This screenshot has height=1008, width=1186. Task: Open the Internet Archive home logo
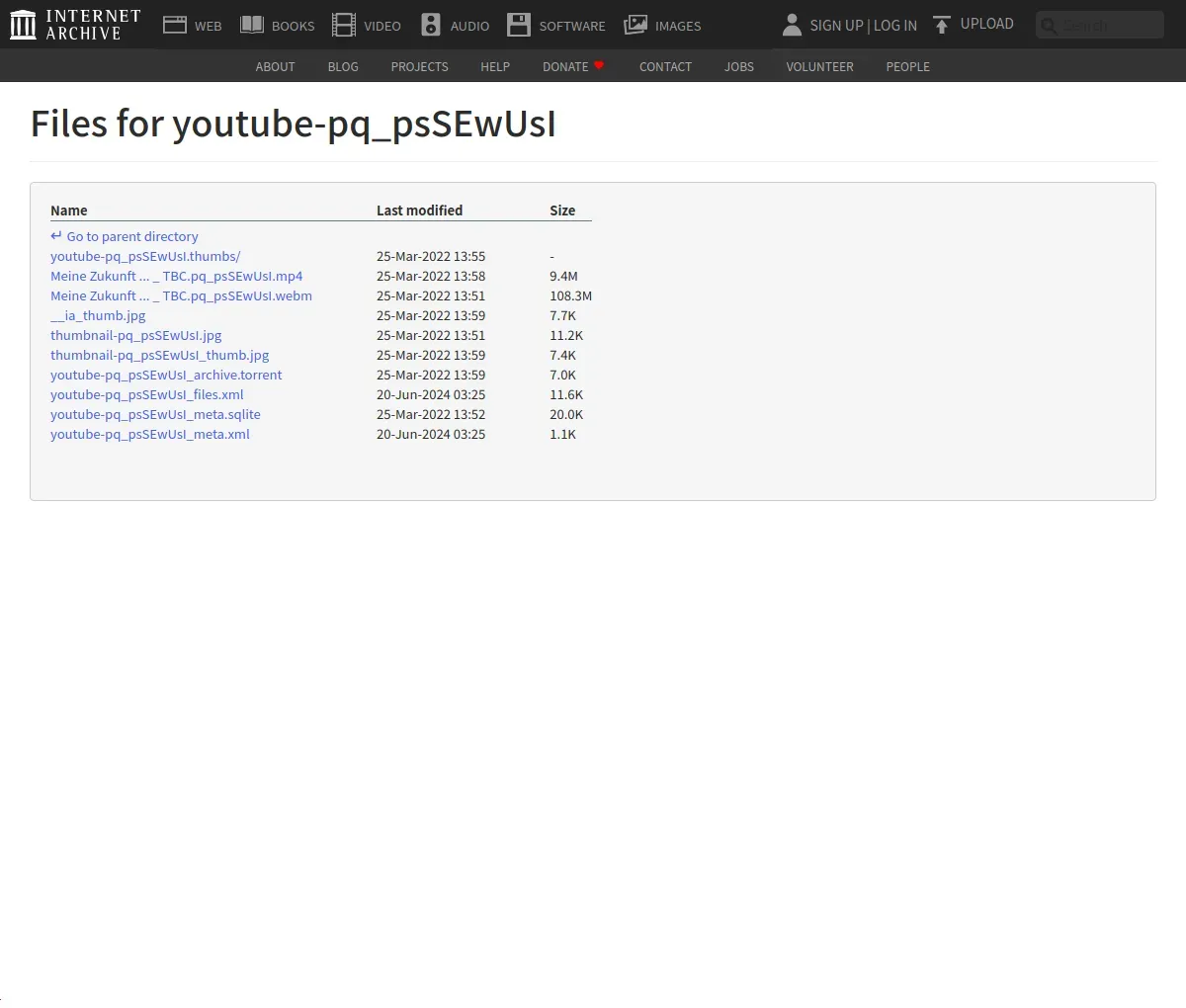[x=75, y=25]
